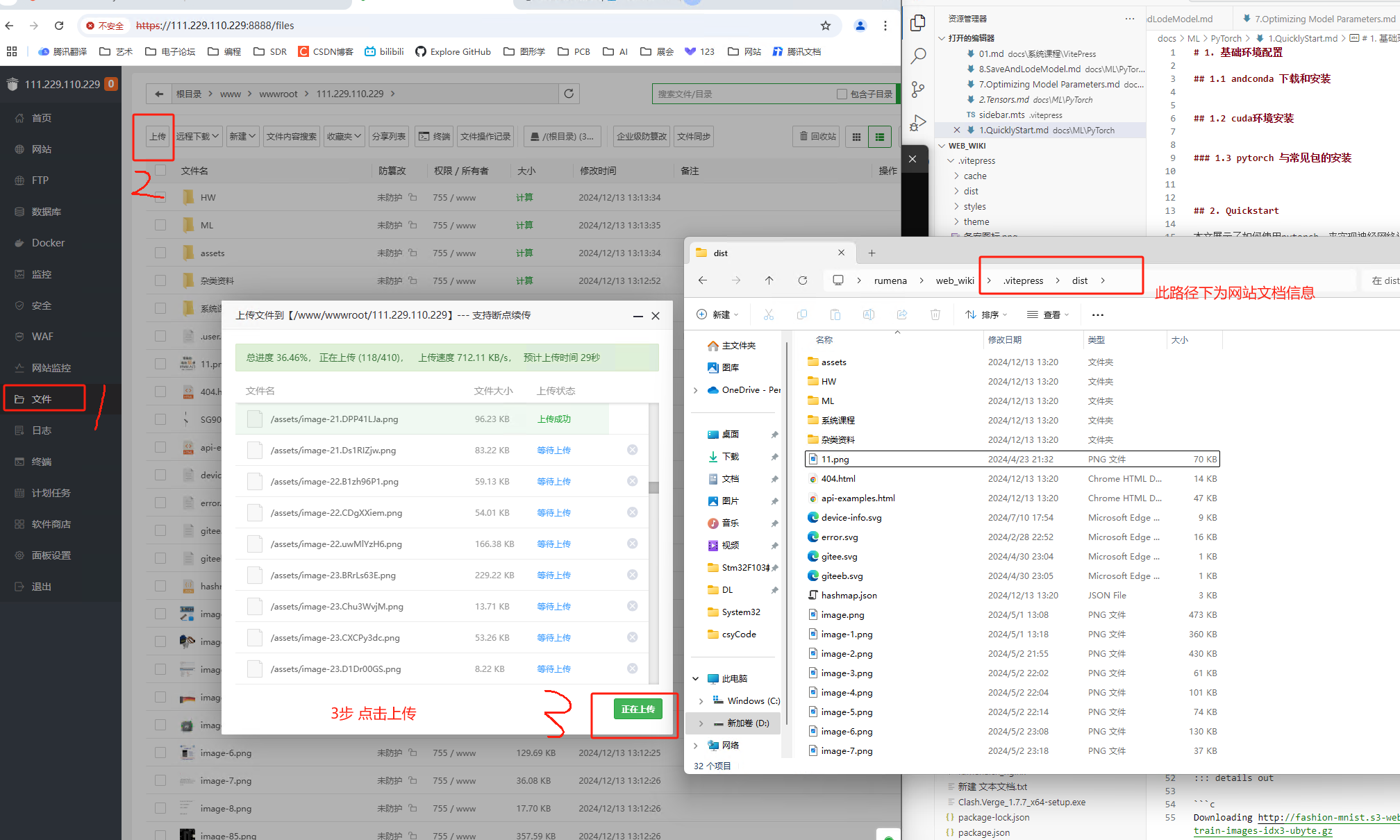Open VS Code Source Control icon
The height and width of the screenshot is (840, 1400).
(x=918, y=89)
